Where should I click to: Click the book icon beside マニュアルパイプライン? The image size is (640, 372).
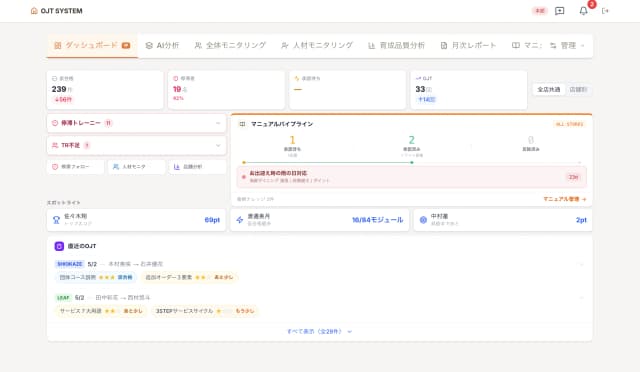coord(242,124)
